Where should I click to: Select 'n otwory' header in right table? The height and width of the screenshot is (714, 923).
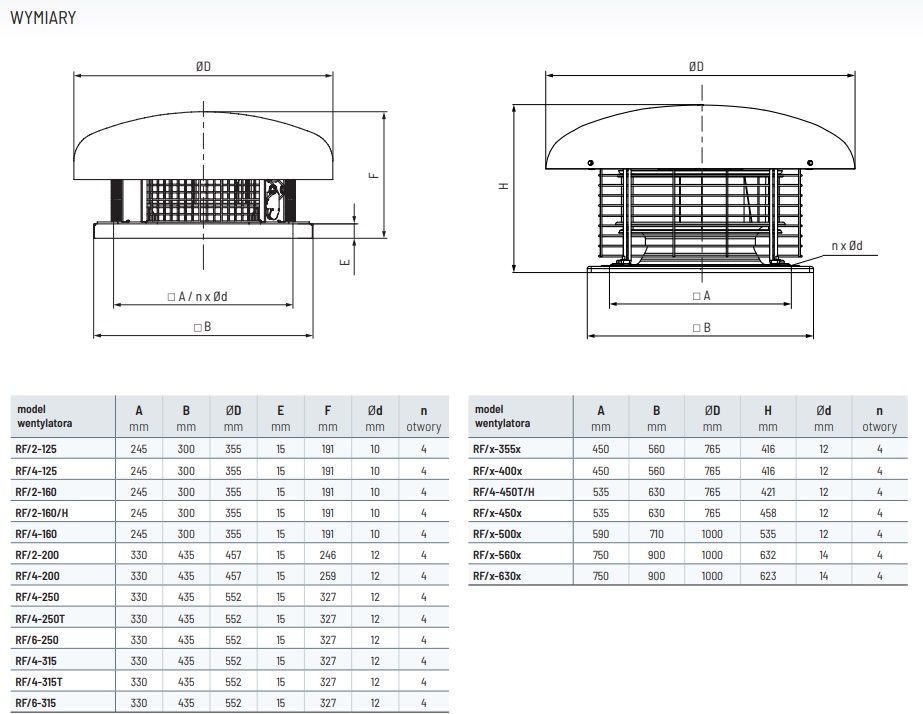click(x=879, y=418)
